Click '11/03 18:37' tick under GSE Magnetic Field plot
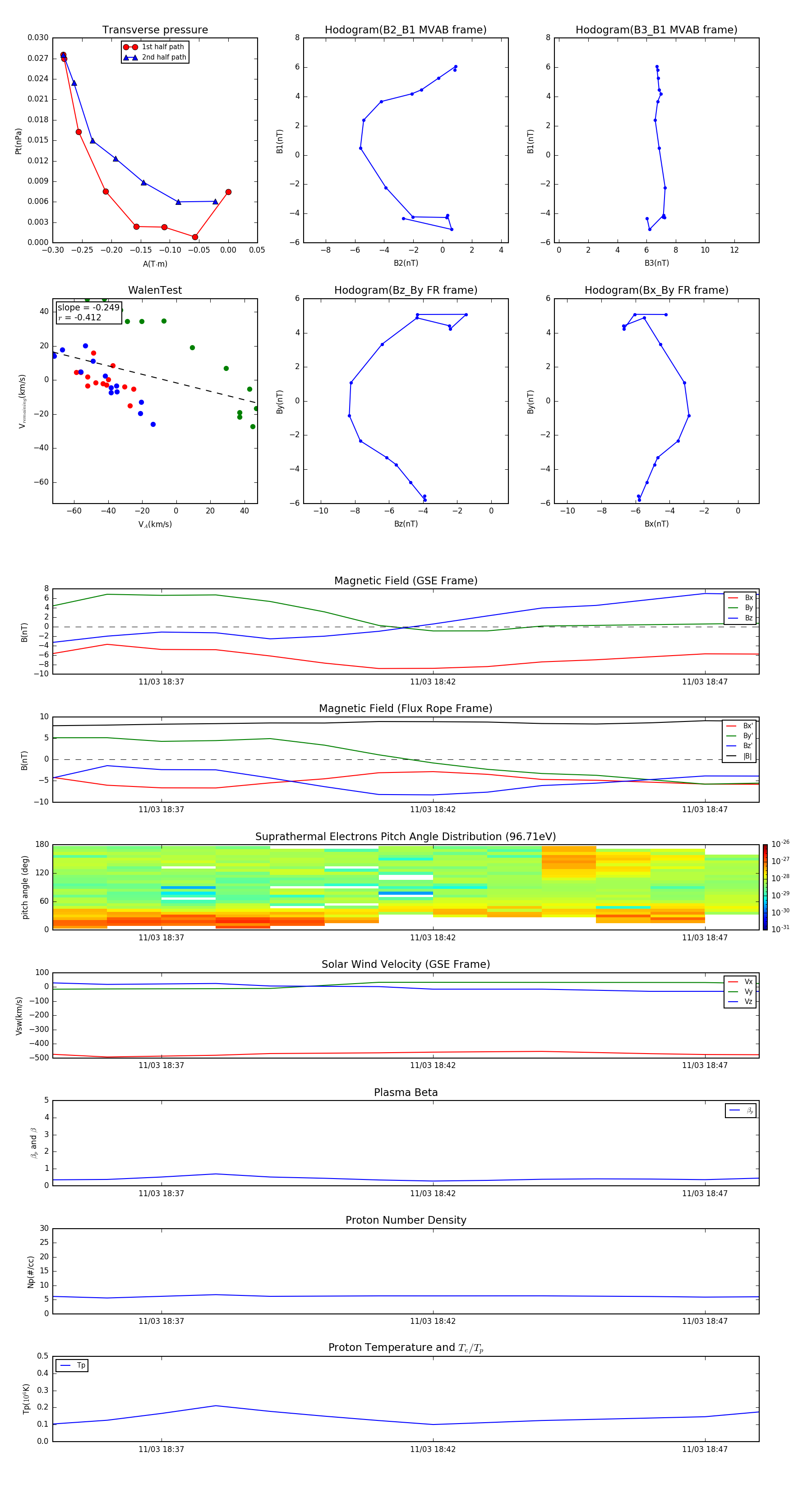 [x=161, y=682]
